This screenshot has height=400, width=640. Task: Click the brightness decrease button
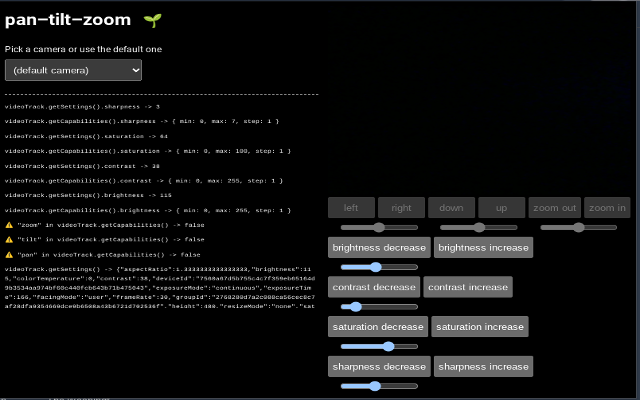click(x=379, y=247)
